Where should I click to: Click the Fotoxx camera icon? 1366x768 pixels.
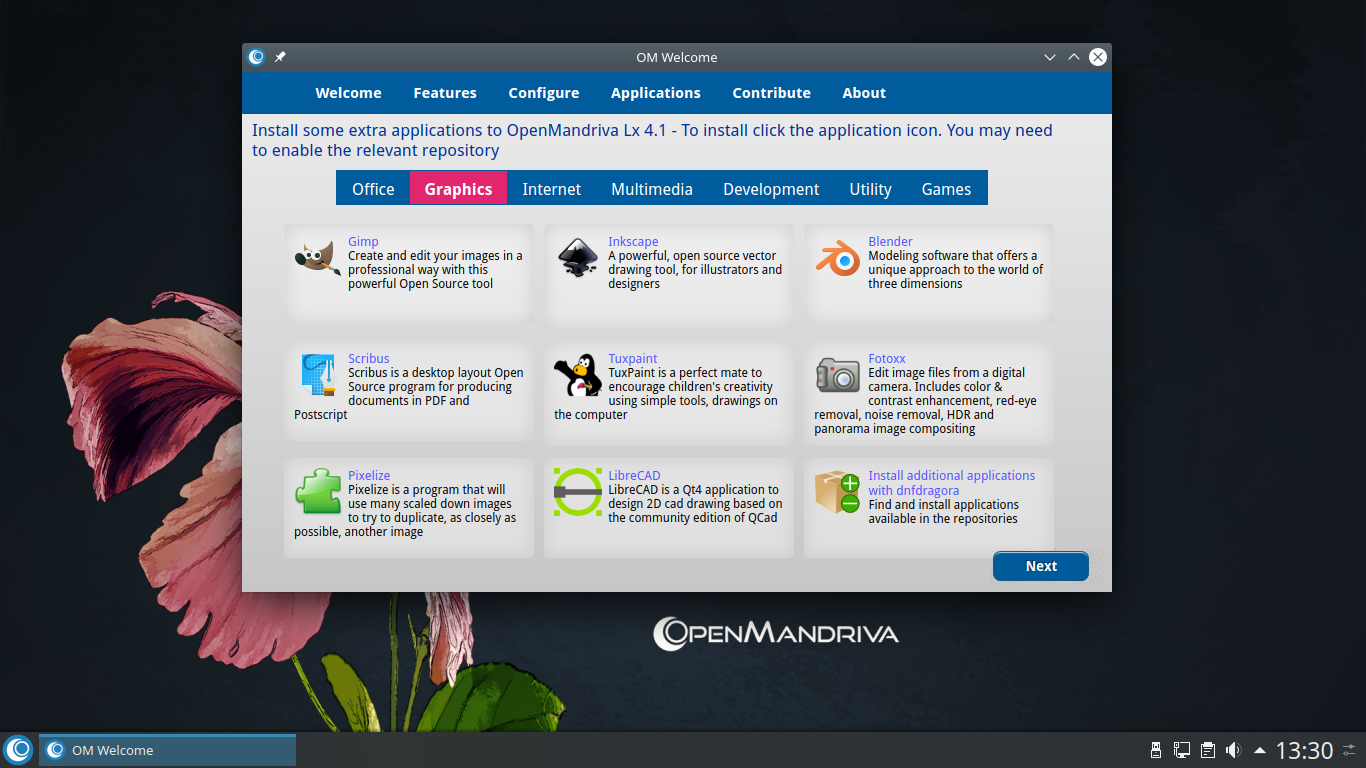(x=838, y=375)
